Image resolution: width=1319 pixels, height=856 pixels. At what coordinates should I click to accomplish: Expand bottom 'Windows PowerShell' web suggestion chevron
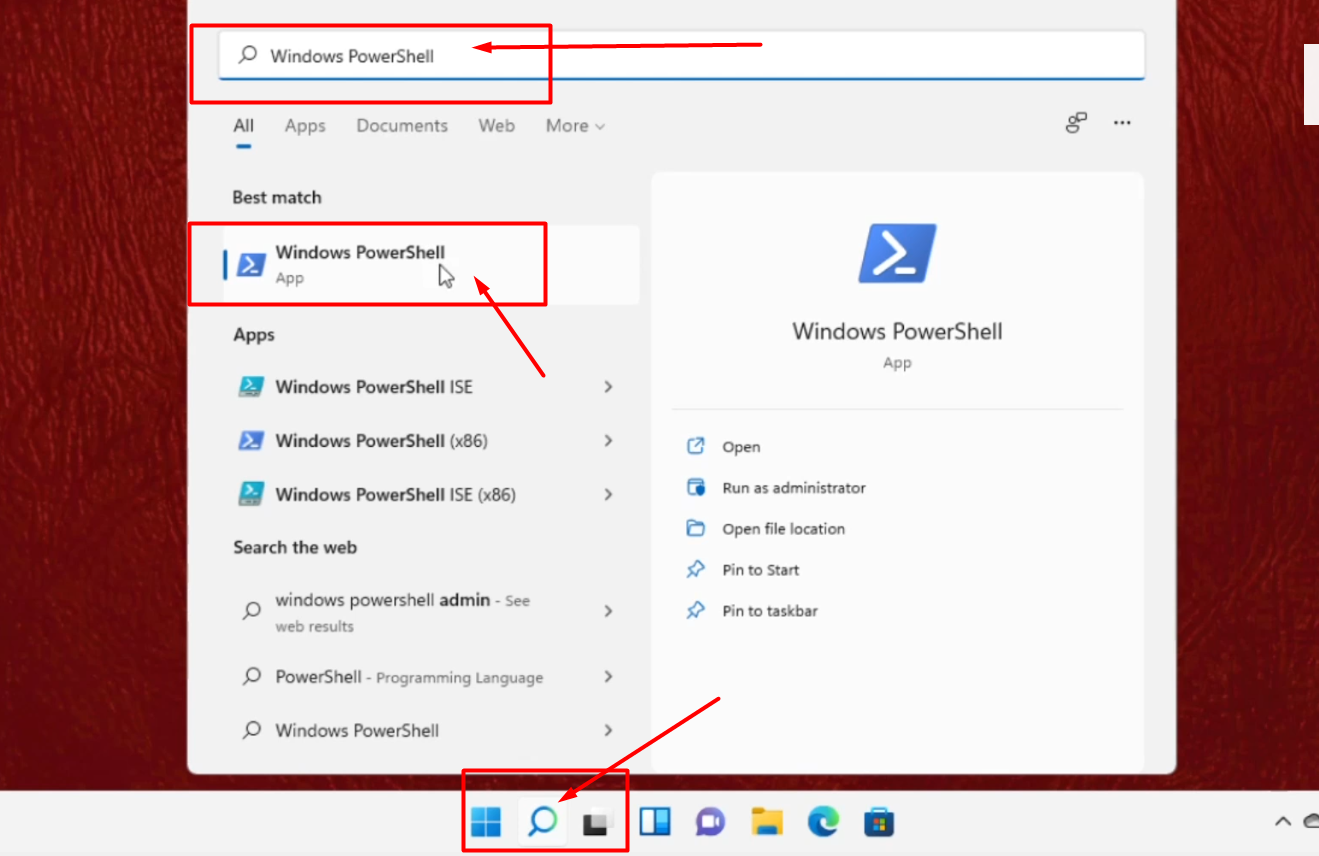[x=608, y=731]
